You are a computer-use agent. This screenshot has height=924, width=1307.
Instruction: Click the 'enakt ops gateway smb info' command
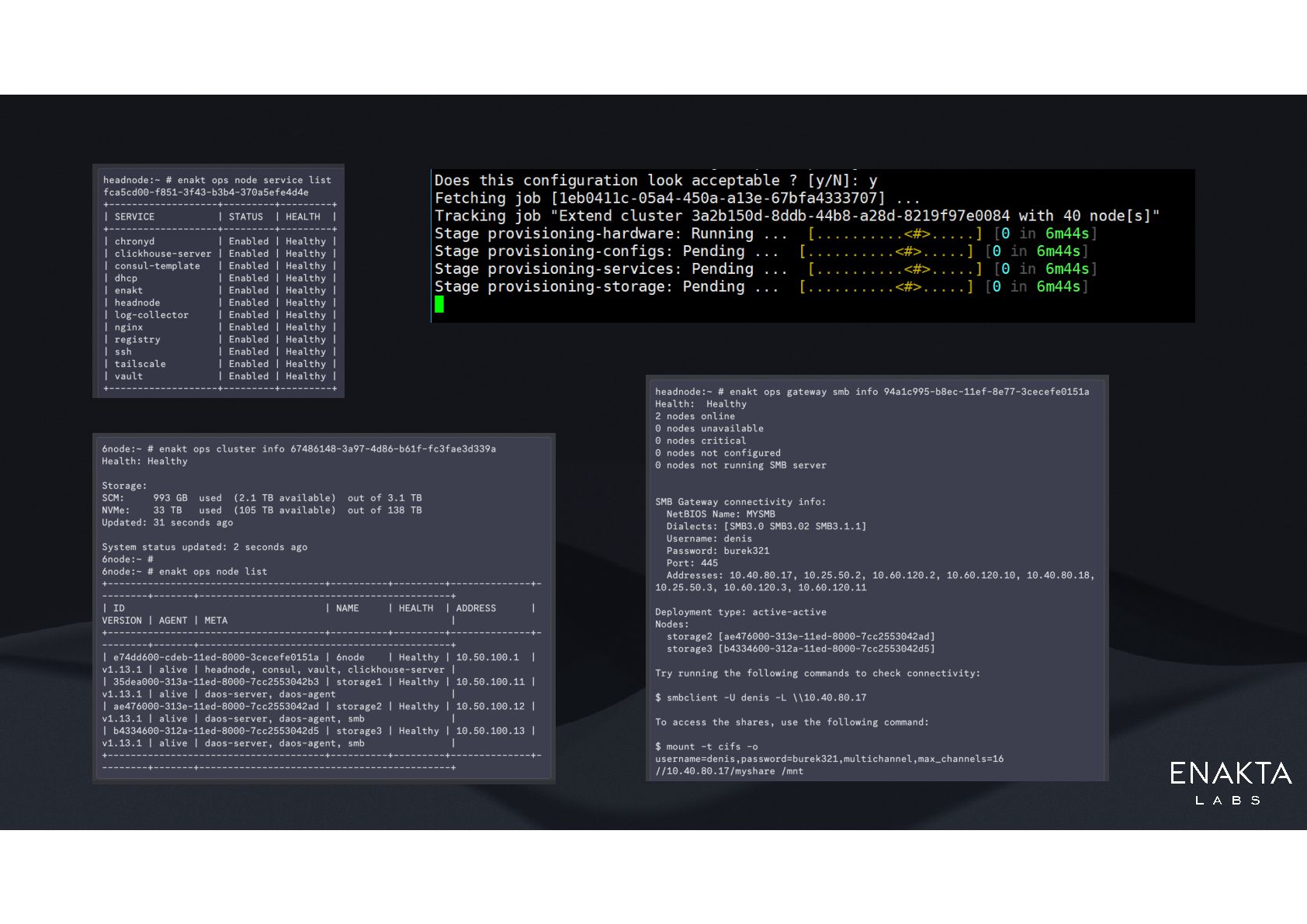point(909,392)
